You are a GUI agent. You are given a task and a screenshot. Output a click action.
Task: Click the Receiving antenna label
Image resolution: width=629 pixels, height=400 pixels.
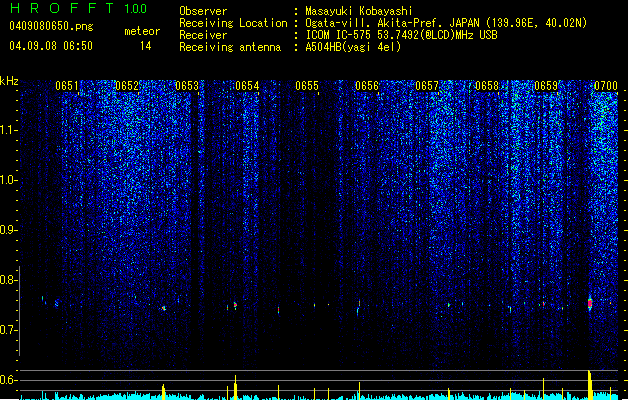click(230, 47)
